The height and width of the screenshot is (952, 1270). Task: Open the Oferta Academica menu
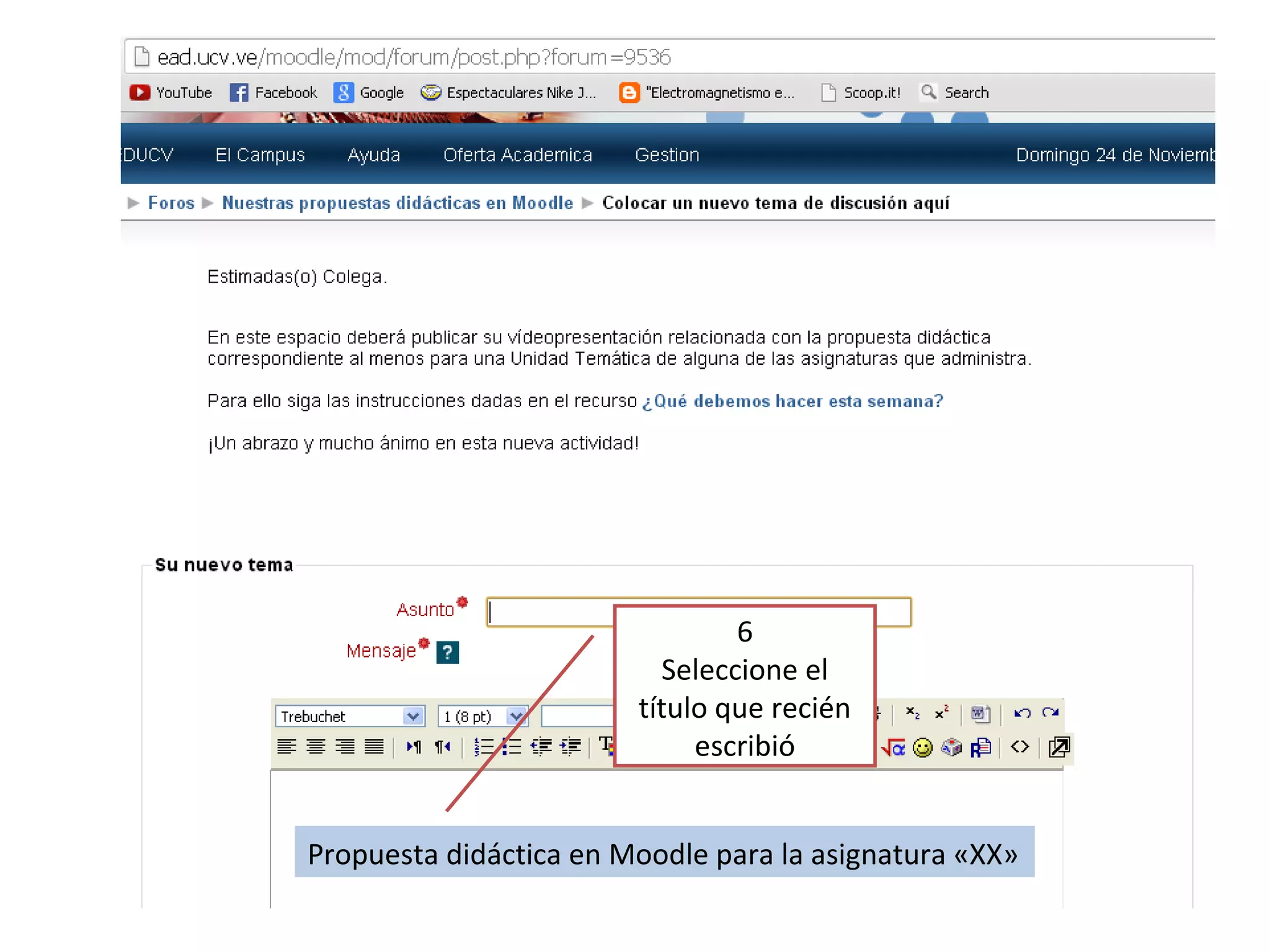[517, 154]
